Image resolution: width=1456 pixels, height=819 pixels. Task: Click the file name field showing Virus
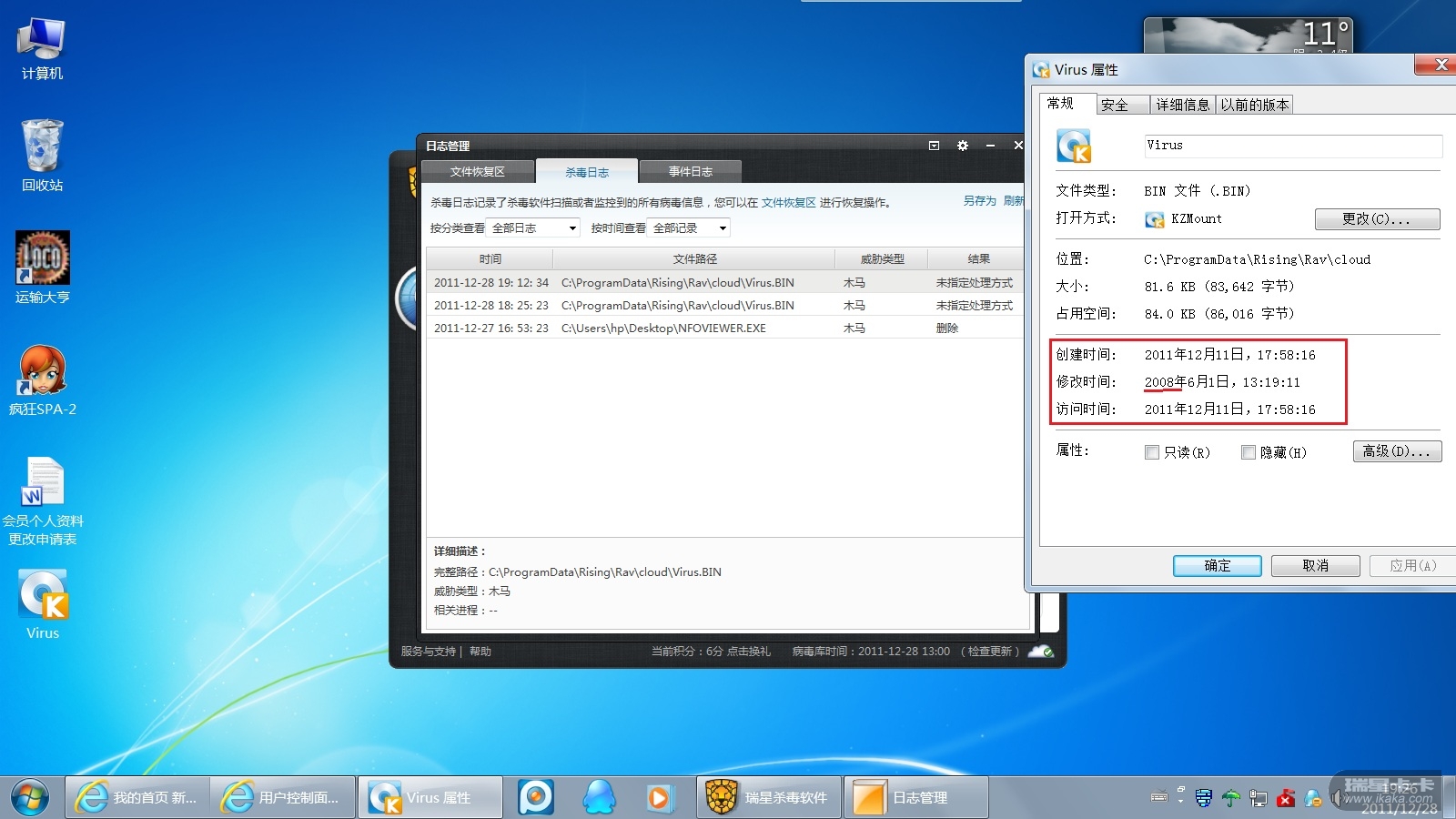pos(1293,146)
